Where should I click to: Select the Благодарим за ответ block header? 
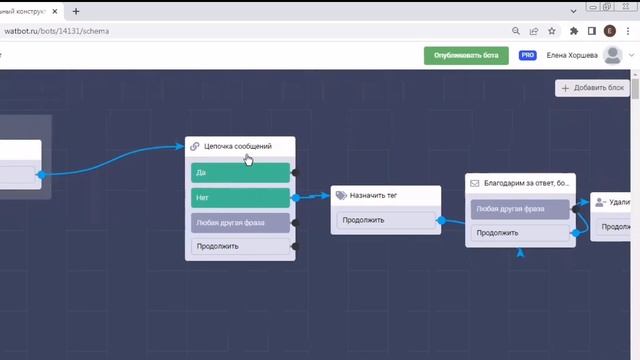(520, 183)
